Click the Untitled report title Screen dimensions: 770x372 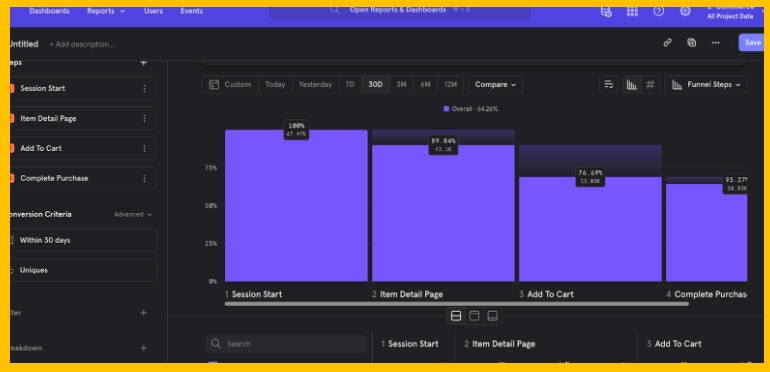click(x=24, y=44)
